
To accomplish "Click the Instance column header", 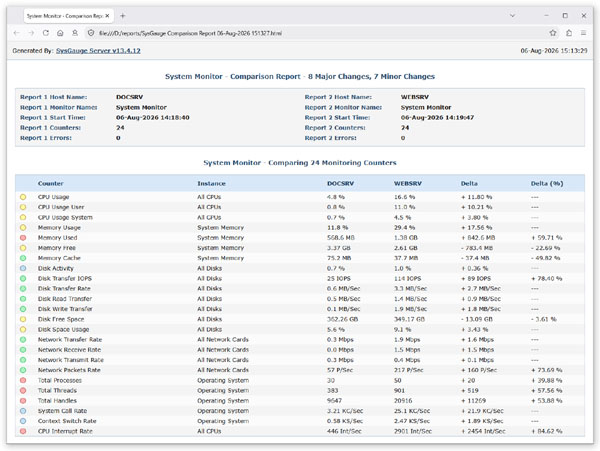I will [x=211, y=183].
